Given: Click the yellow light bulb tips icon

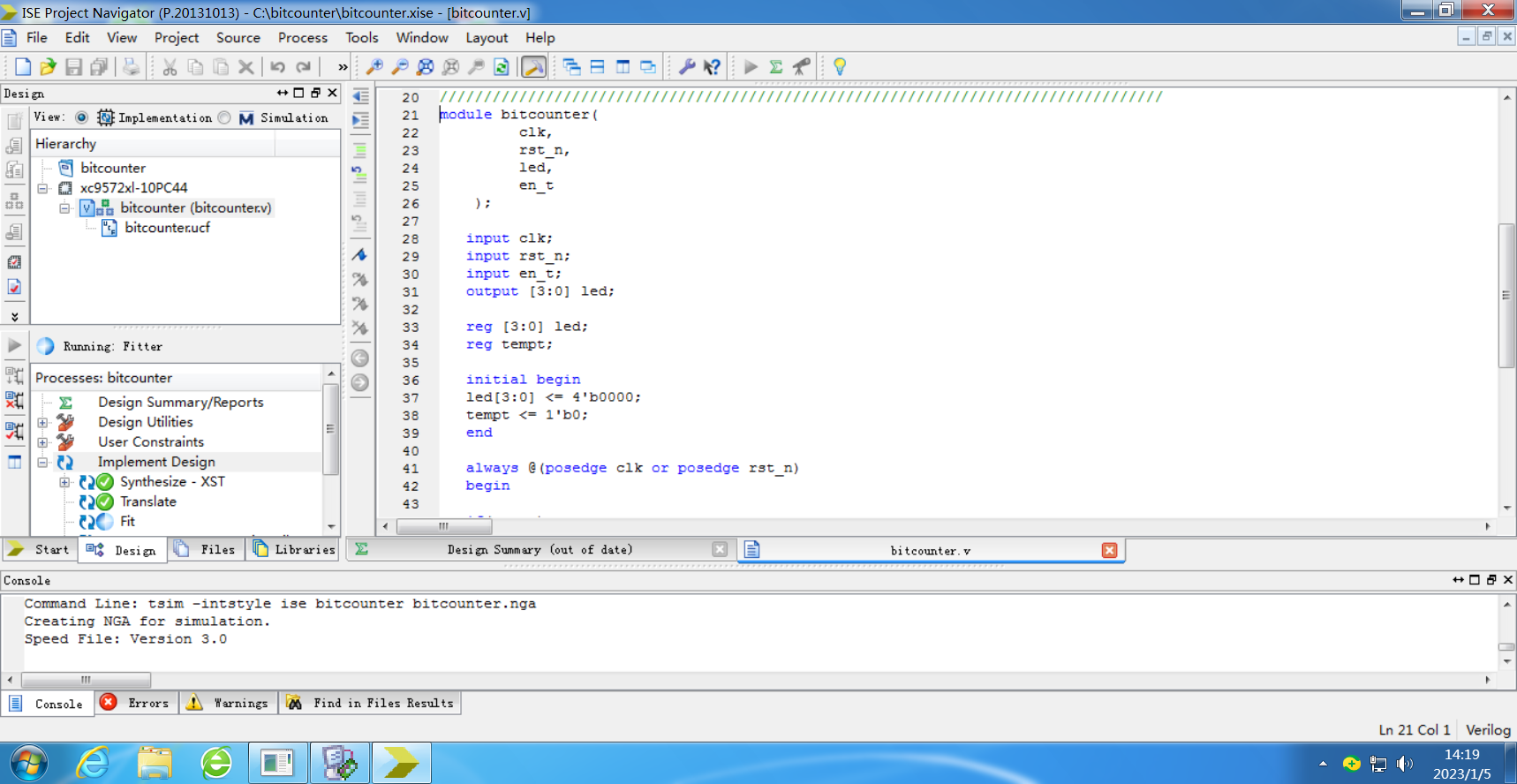Looking at the screenshot, I should pyautogui.click(x=840, y=67).
